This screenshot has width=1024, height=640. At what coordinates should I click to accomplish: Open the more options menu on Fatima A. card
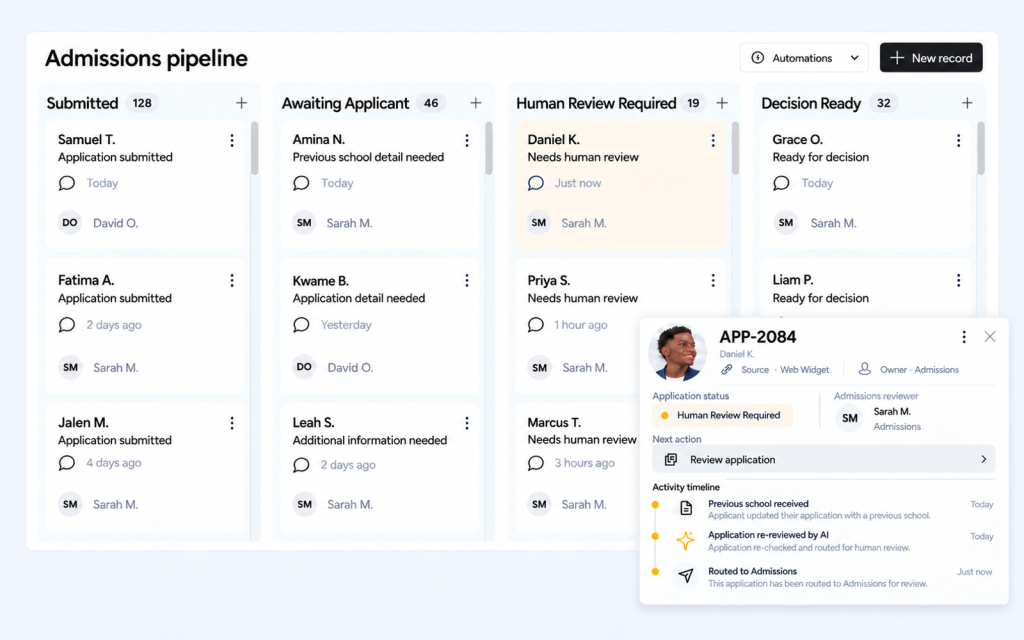click(x=232, y=281)
